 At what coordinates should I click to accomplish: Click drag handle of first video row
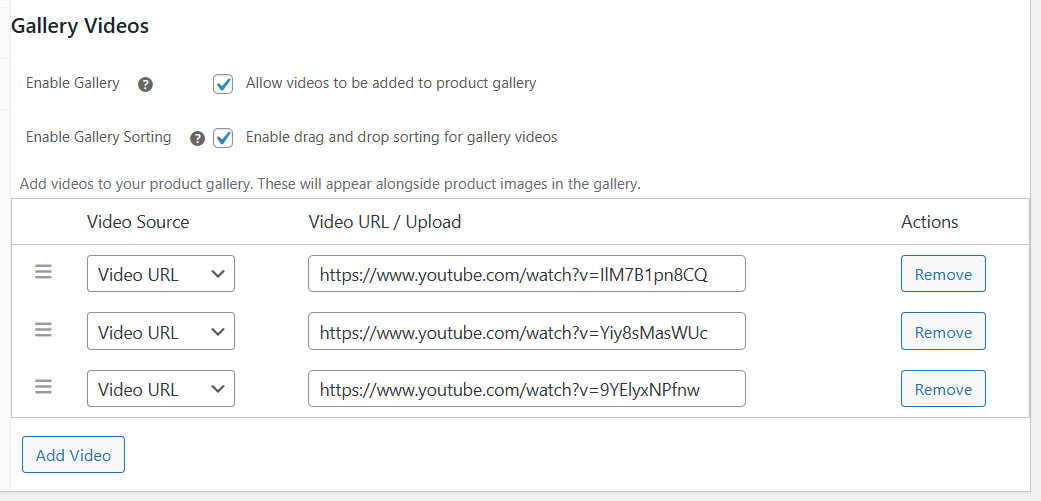[x=43, y=272]
